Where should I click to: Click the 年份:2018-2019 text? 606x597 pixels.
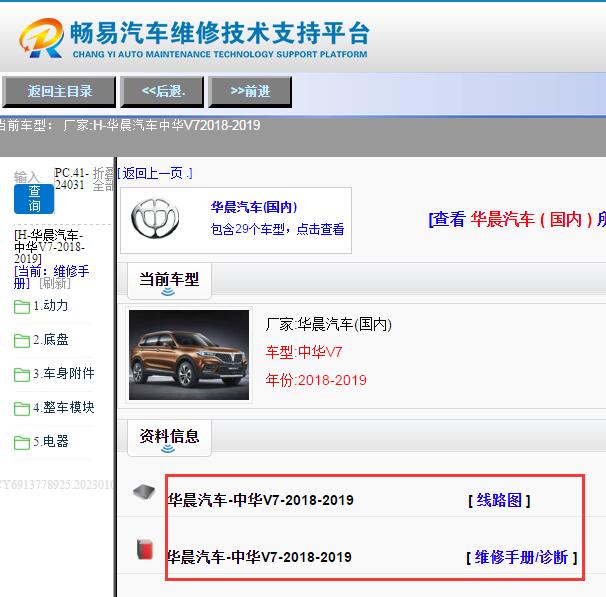coord(316,380)
